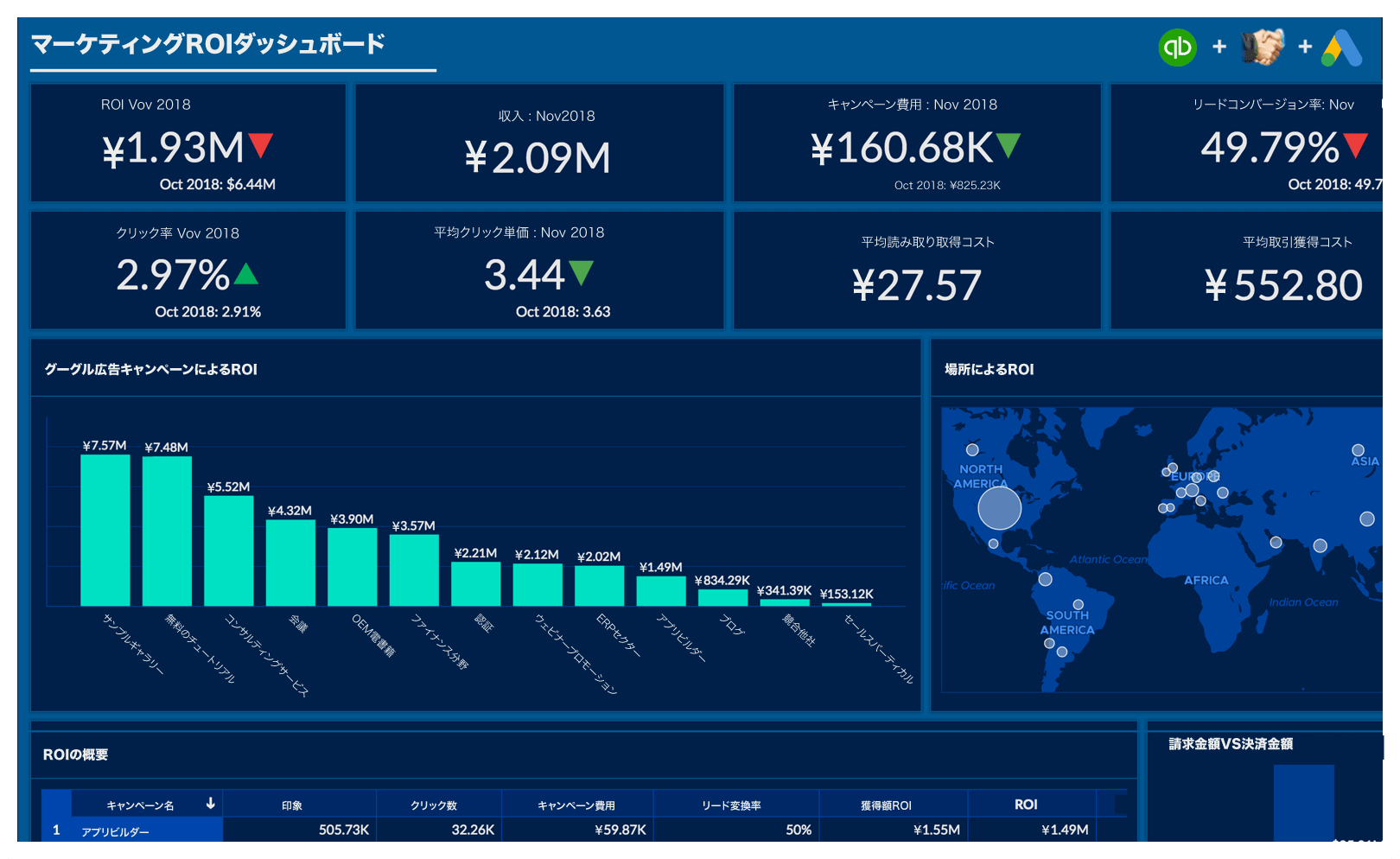
Task: Click the large North America map bubble
Action: 1000,508
